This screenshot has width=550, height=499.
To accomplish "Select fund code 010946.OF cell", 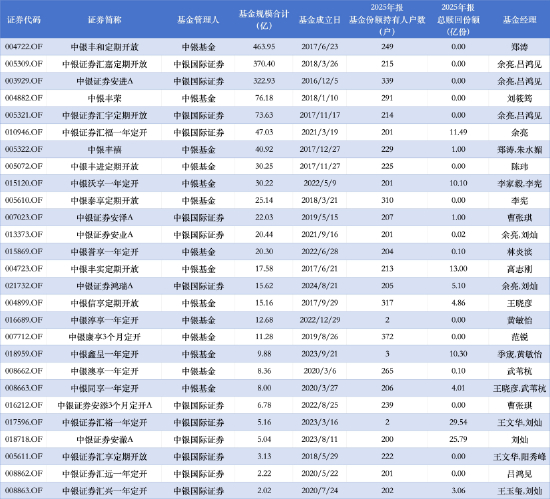I will 24,132.
